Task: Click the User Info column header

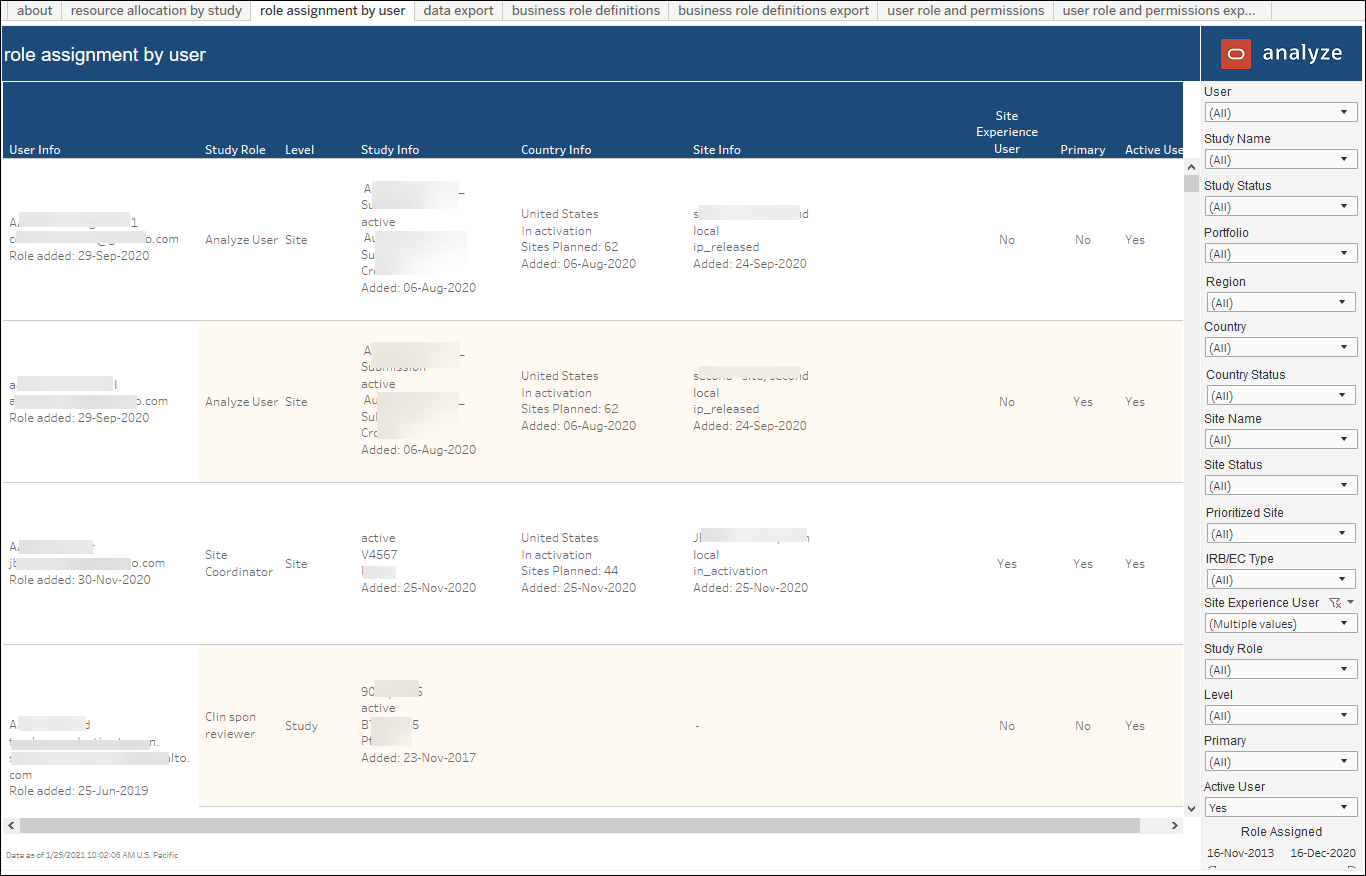Action: (35, 150)
